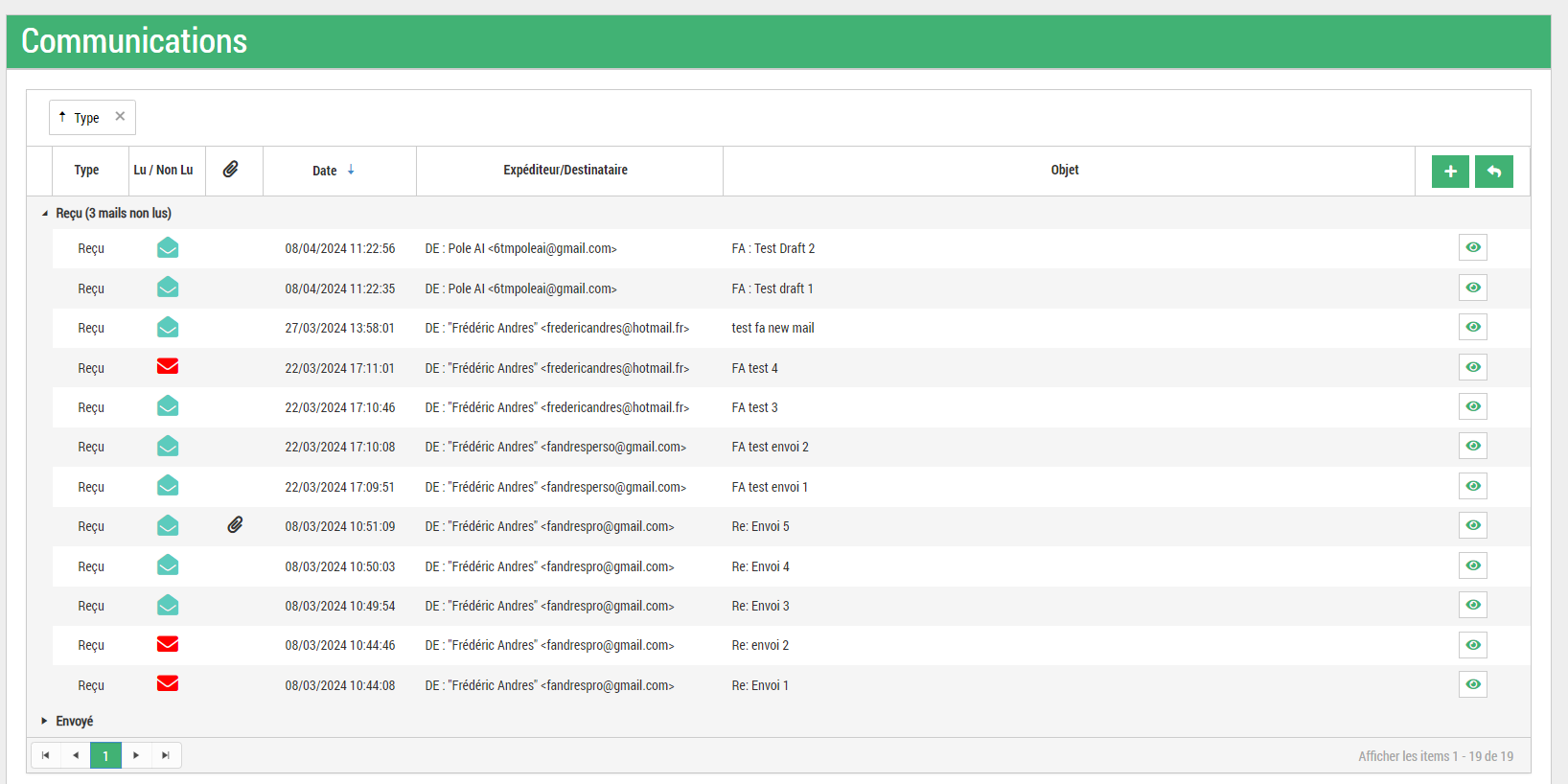Click eye icon on Re: Envoi 3 row
Screen dimensions: 1568x784
pos(1472,605)
